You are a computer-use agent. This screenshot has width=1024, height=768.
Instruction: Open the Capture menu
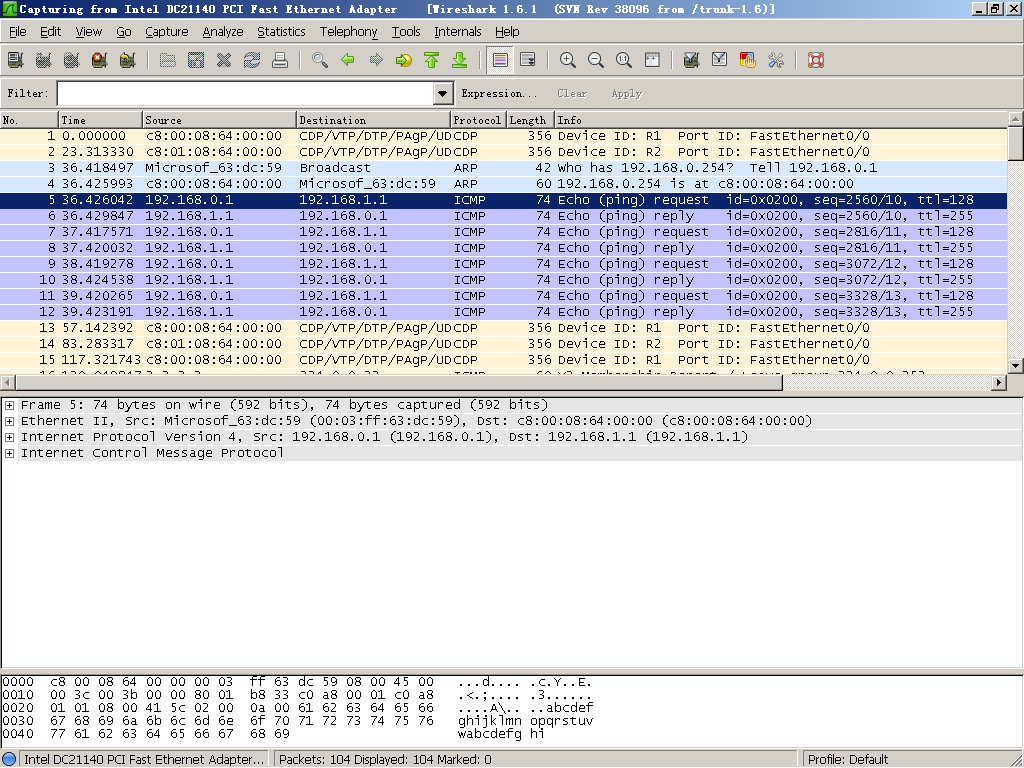point(167,31)
